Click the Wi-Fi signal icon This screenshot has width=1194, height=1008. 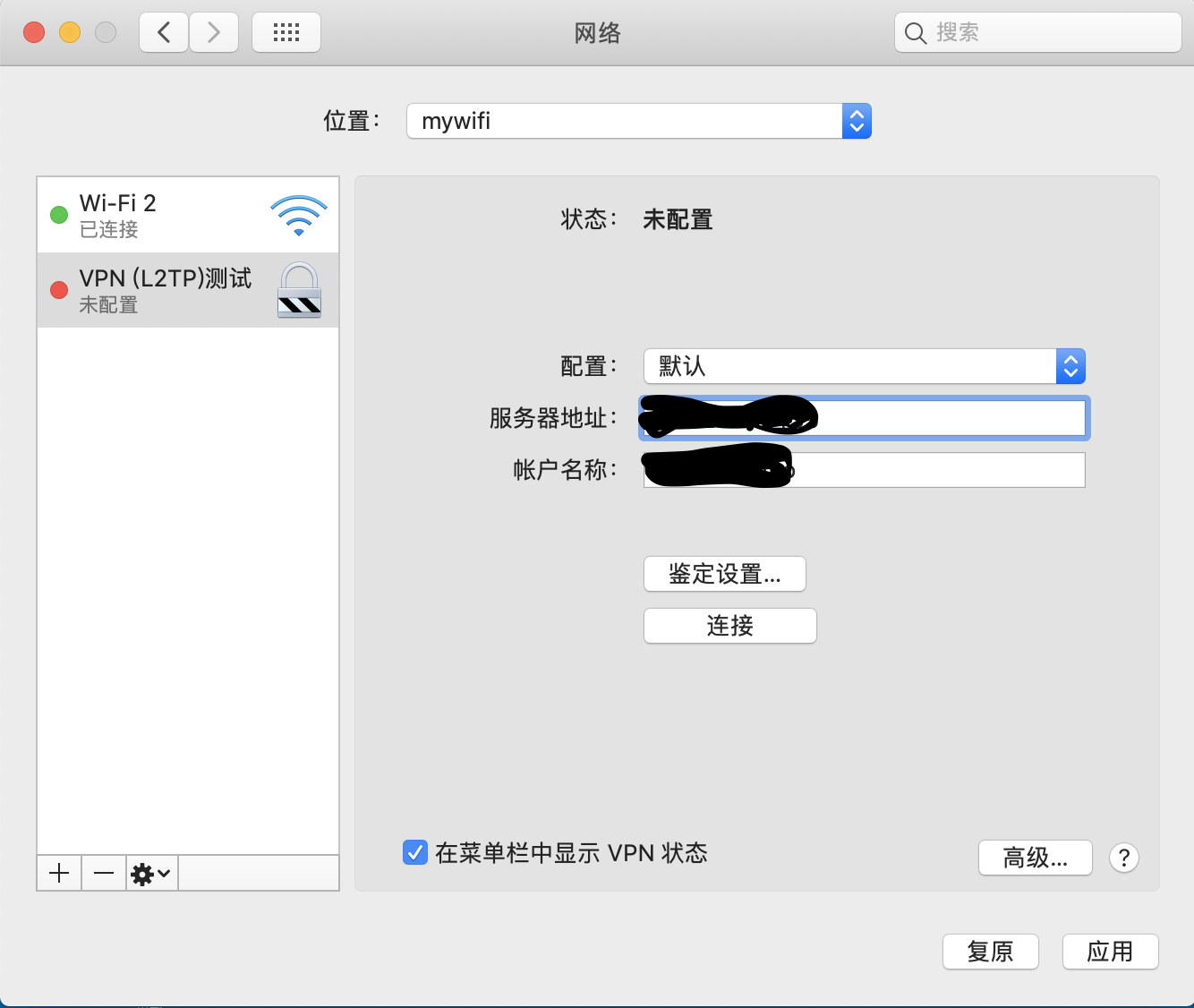coord(299,216)
